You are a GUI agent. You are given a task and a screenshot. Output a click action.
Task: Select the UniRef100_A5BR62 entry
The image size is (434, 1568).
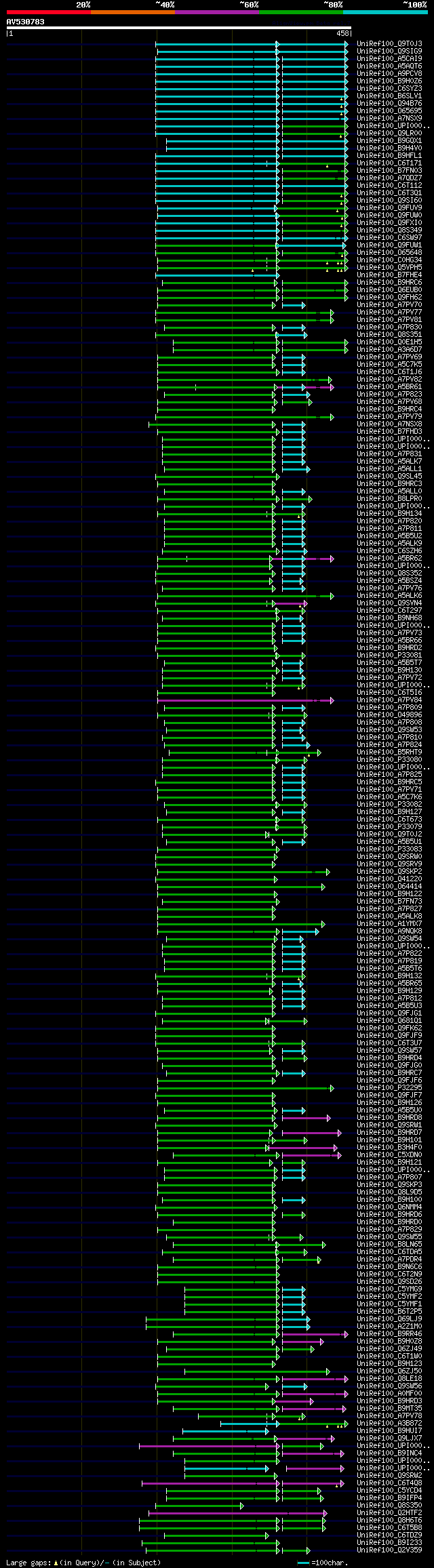point(389,558)
